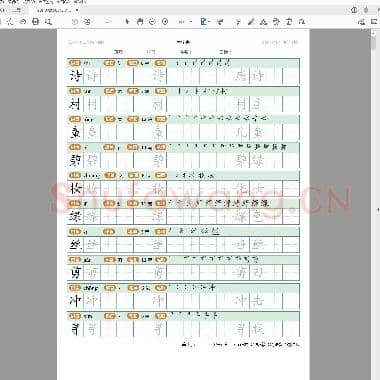Activate the selection arrow tool
The height and width of the screenshot is (380, 380).
click(127, 22)
